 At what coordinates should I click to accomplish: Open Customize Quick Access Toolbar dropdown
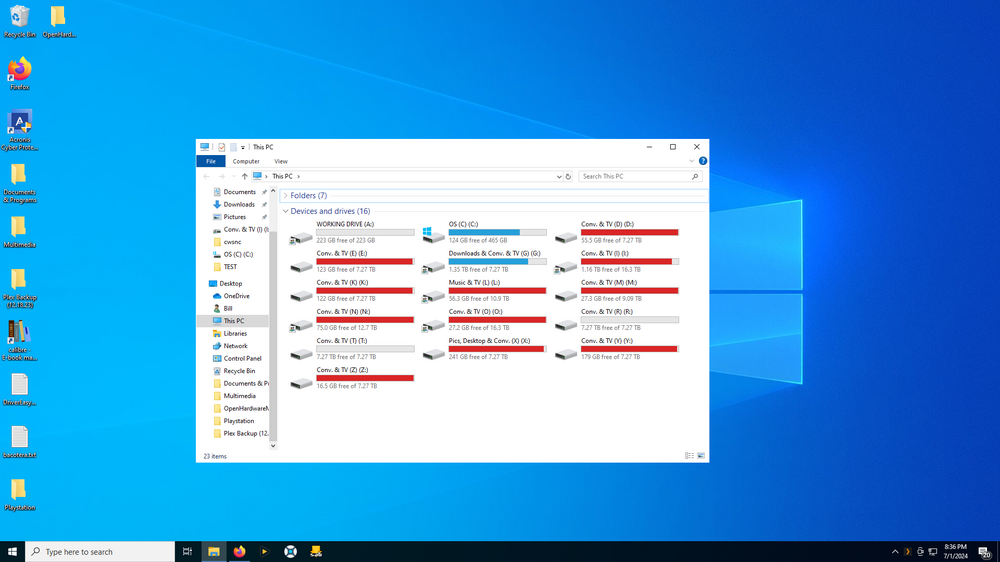click(x=243, y=147)
